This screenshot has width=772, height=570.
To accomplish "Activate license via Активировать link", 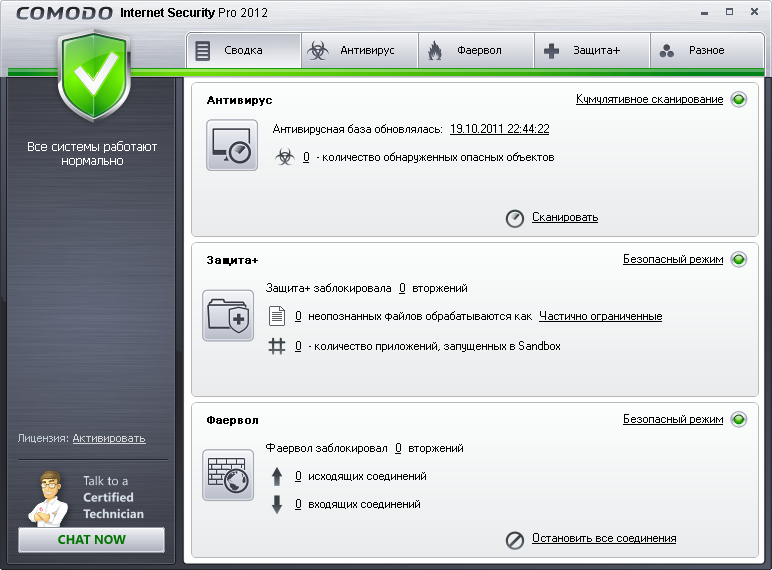I will 109,438.
